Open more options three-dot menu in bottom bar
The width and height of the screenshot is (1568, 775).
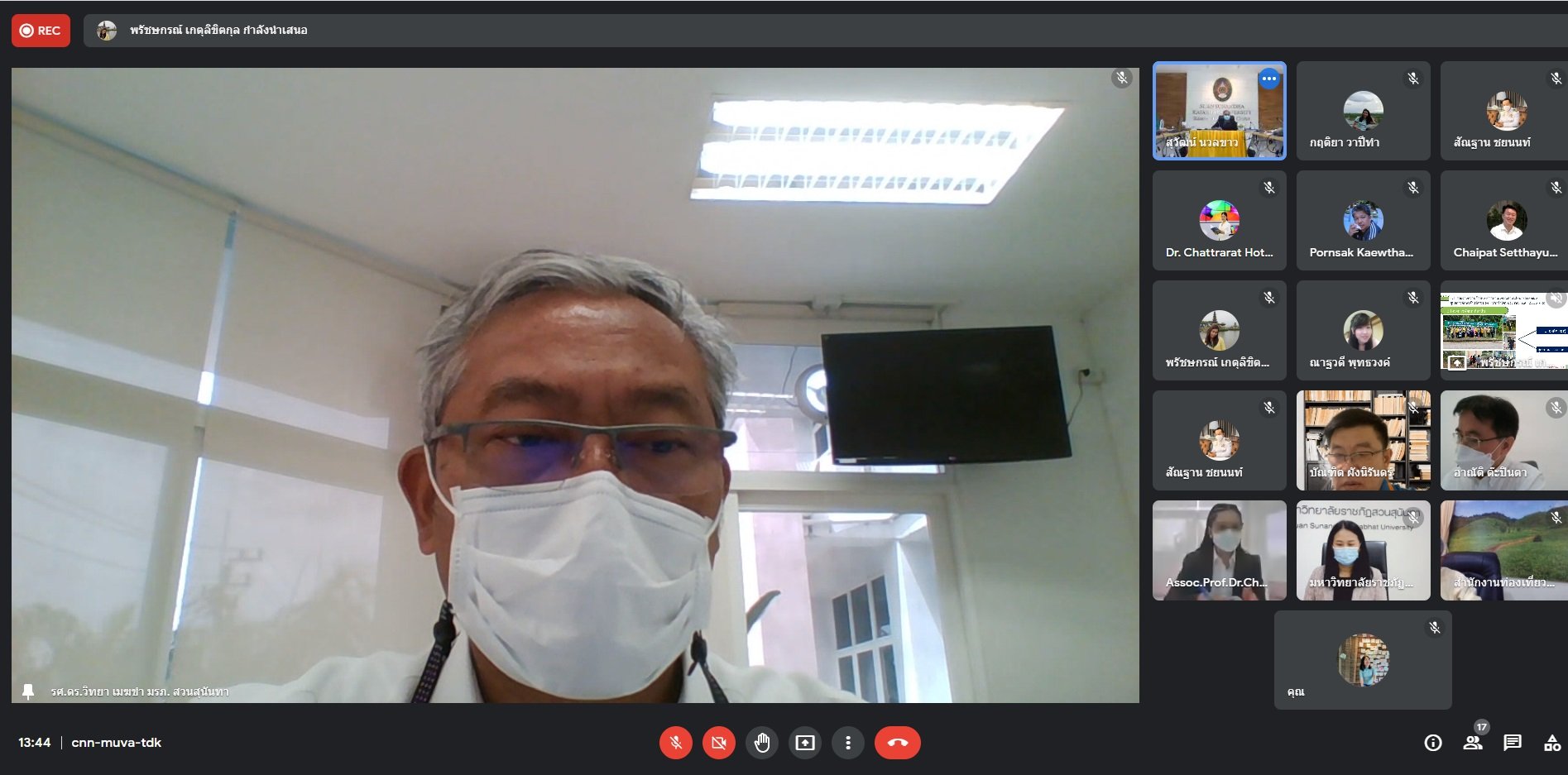[x=848, y=743]
